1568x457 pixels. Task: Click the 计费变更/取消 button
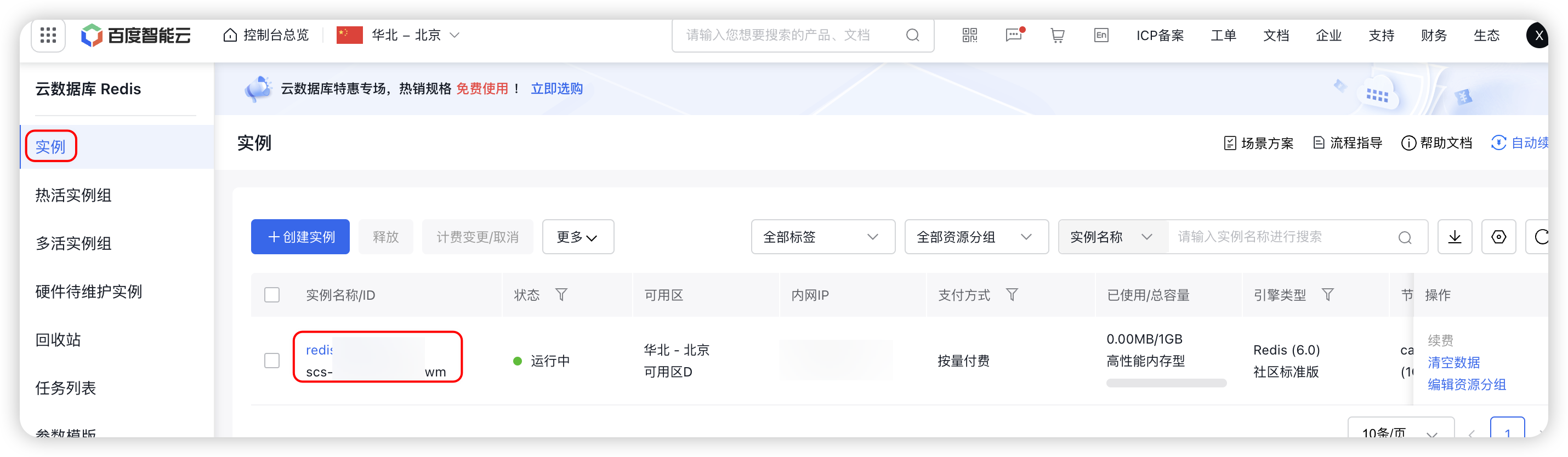point(477,237)
